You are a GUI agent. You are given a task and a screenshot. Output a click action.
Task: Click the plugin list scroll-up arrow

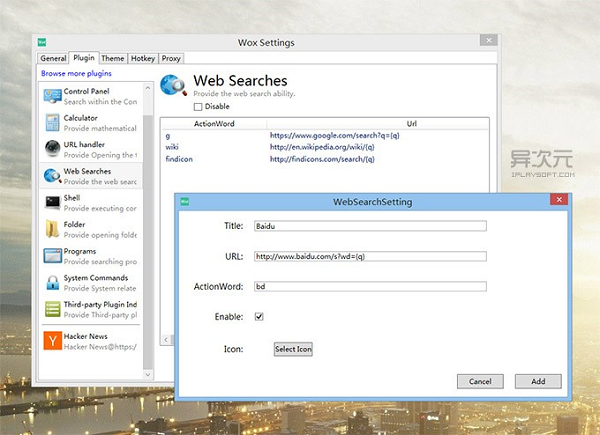[x=148, y=88]
